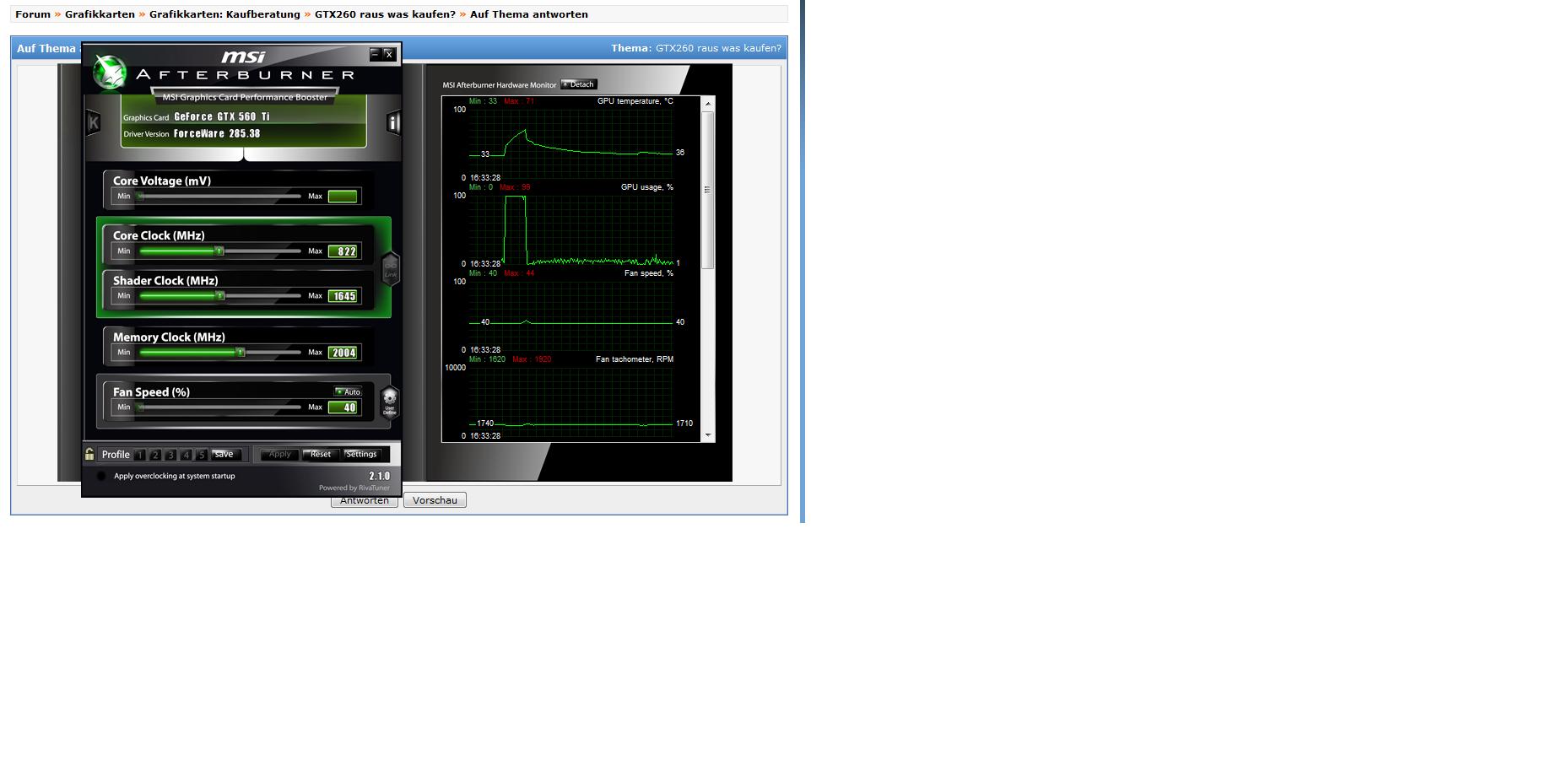Select profile slot 4
The width and height of the screenshot is (1568, 782).
coord(186,455)
